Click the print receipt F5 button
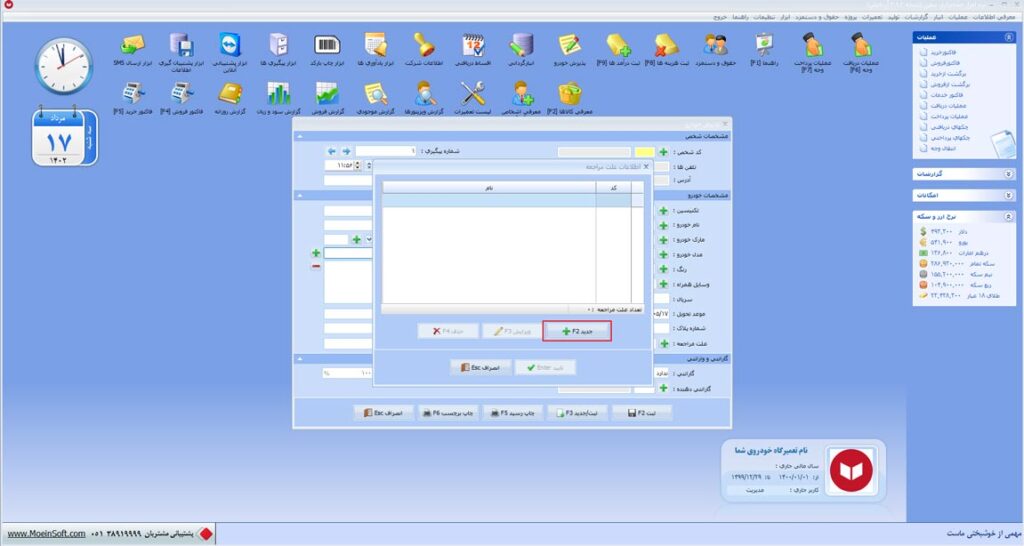Screen dimensions: 1024x546 (513, 413)
